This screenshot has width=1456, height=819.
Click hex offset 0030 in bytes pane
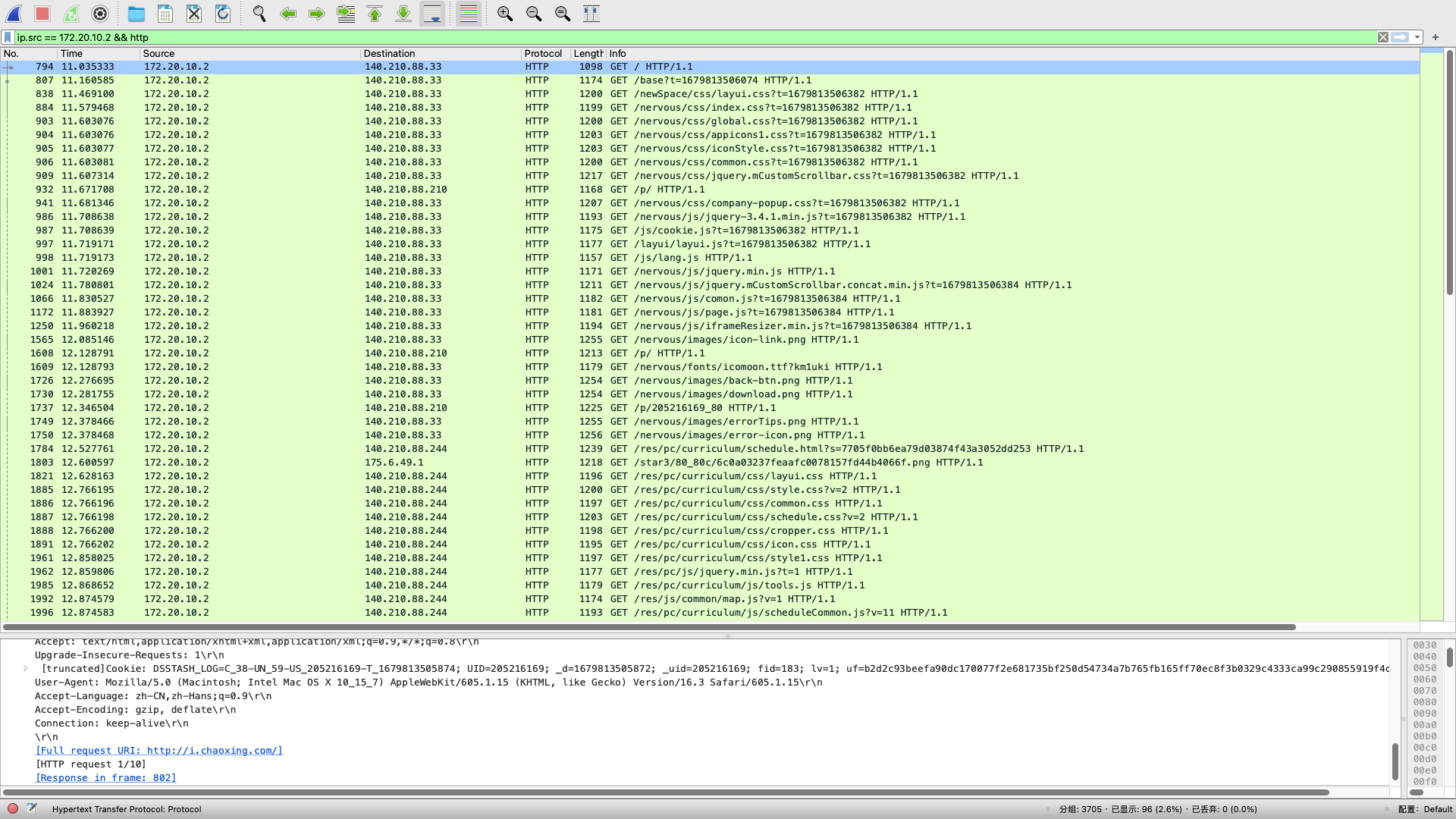tap(1424, 645)
